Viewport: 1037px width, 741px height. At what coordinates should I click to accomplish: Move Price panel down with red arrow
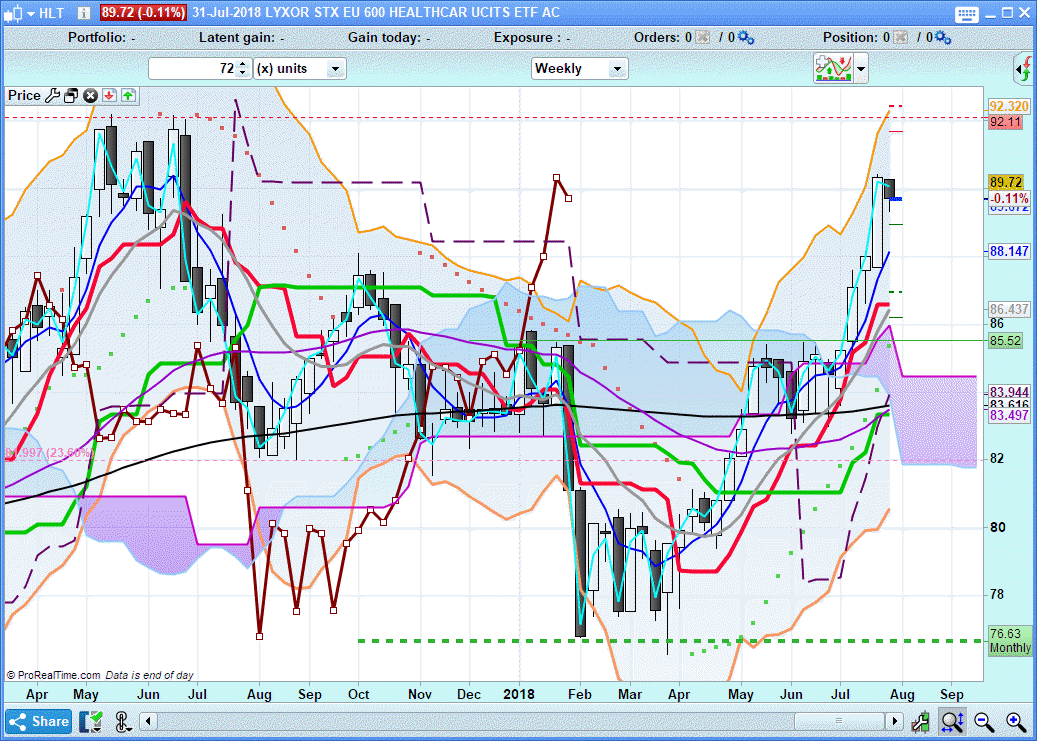pos(109,96)
